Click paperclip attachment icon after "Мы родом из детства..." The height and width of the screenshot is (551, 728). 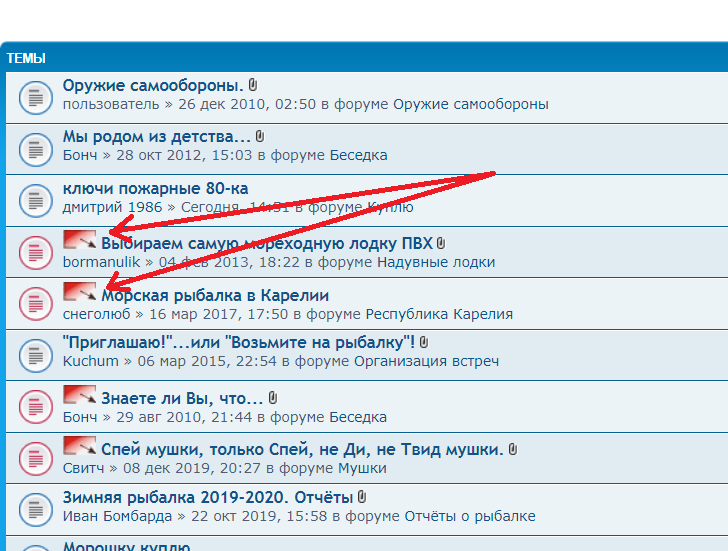click(x=260, y=136)
